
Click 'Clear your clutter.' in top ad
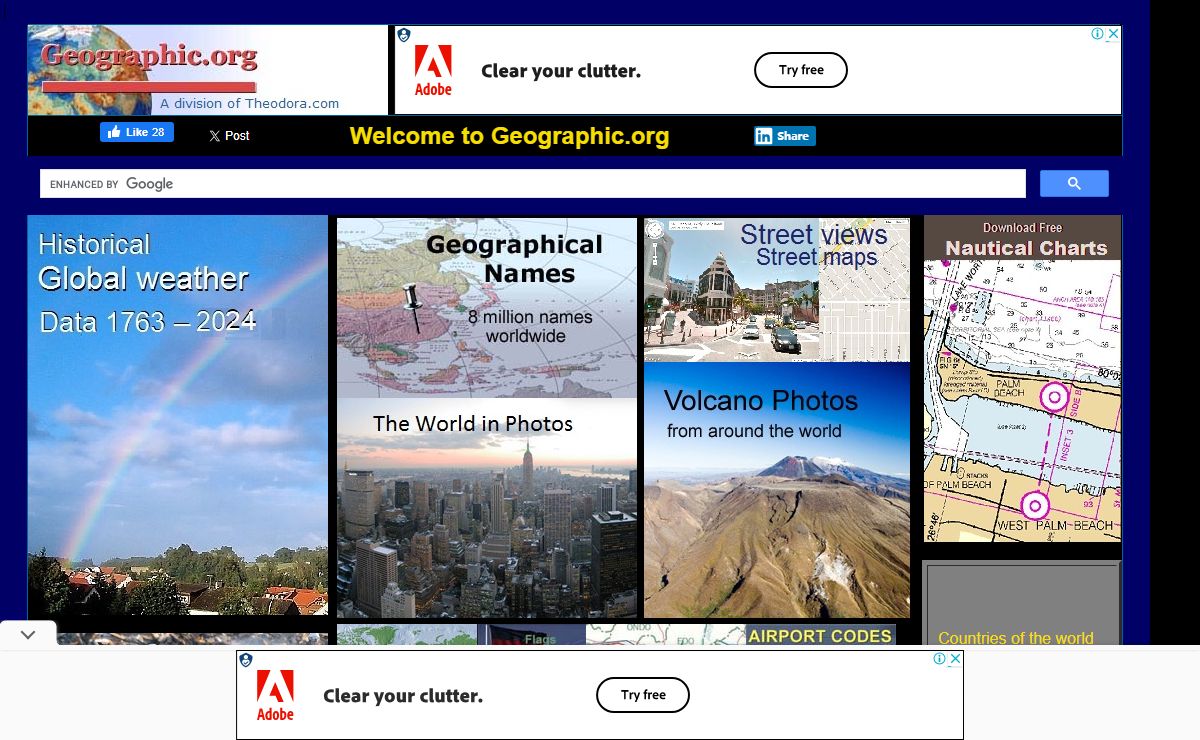(x=561, y=71)
